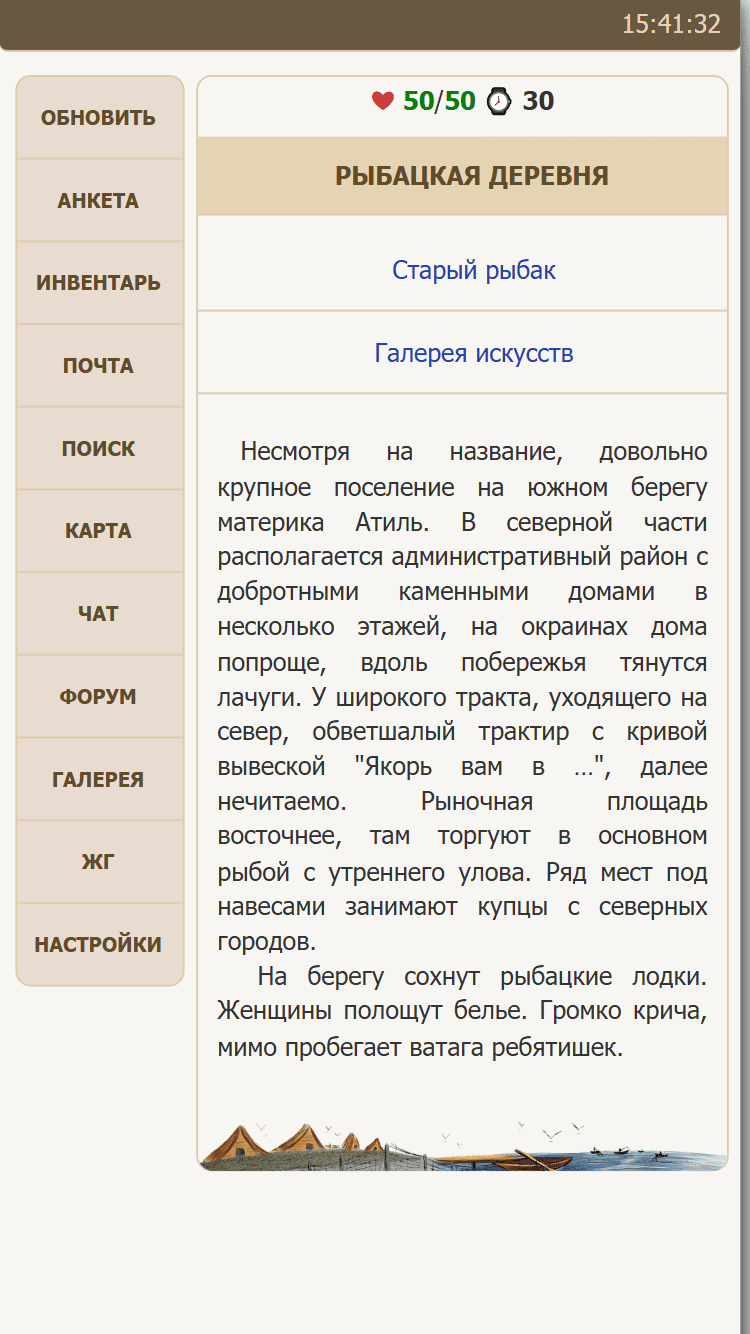Click the ЖГ menu item

click(99, 862)
